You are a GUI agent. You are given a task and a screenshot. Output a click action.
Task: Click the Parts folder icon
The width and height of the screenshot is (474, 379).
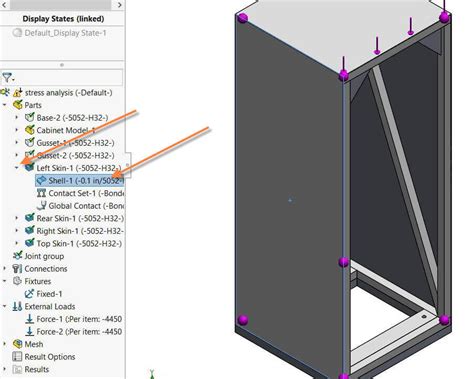point(17,105)
